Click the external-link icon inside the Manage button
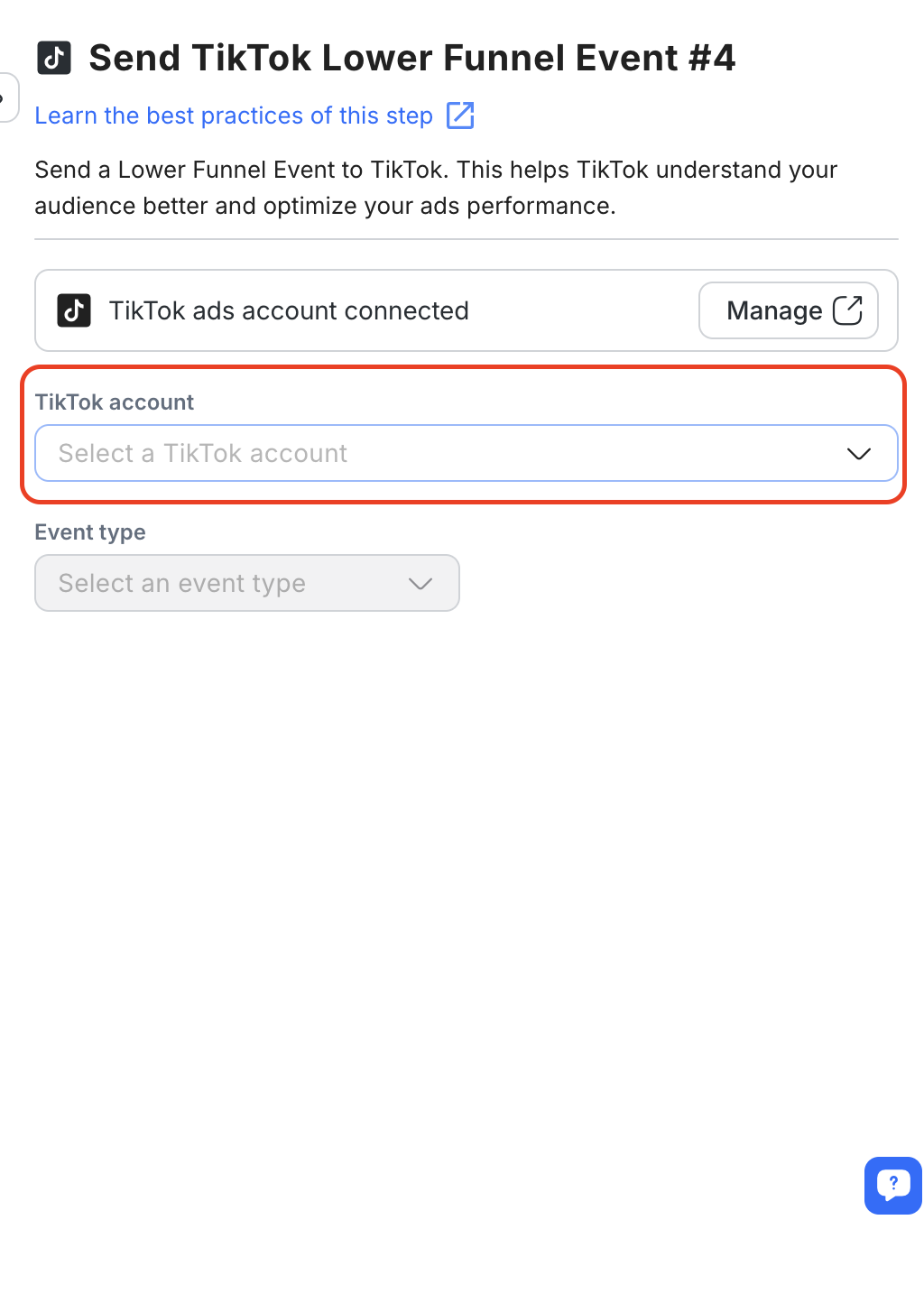 pos(847,310)
